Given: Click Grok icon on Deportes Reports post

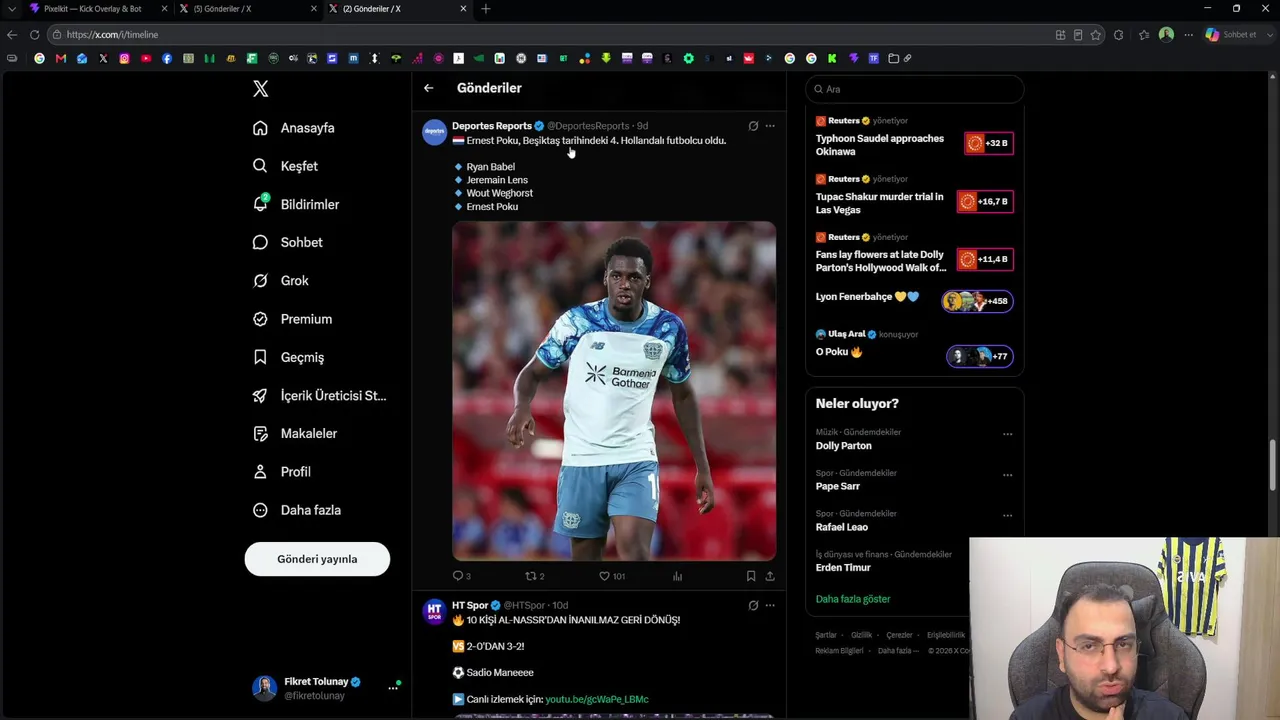Looking at the screenshot, I should coord(753,126).
